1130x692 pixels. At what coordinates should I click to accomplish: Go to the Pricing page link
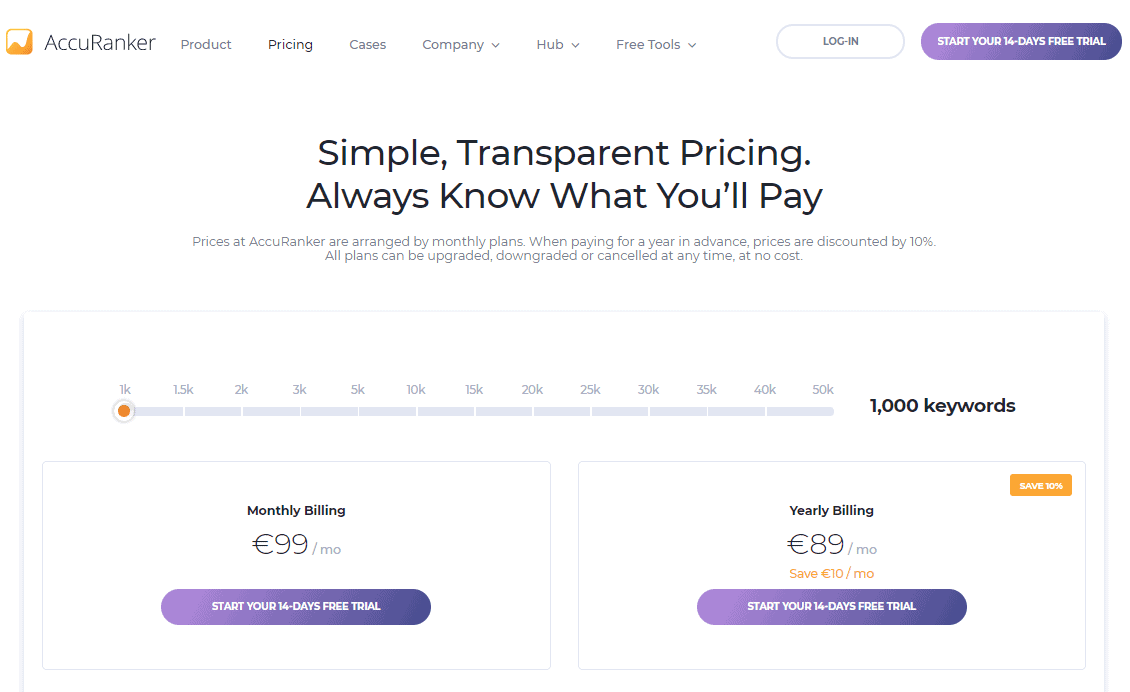click(x=290, y=45)
